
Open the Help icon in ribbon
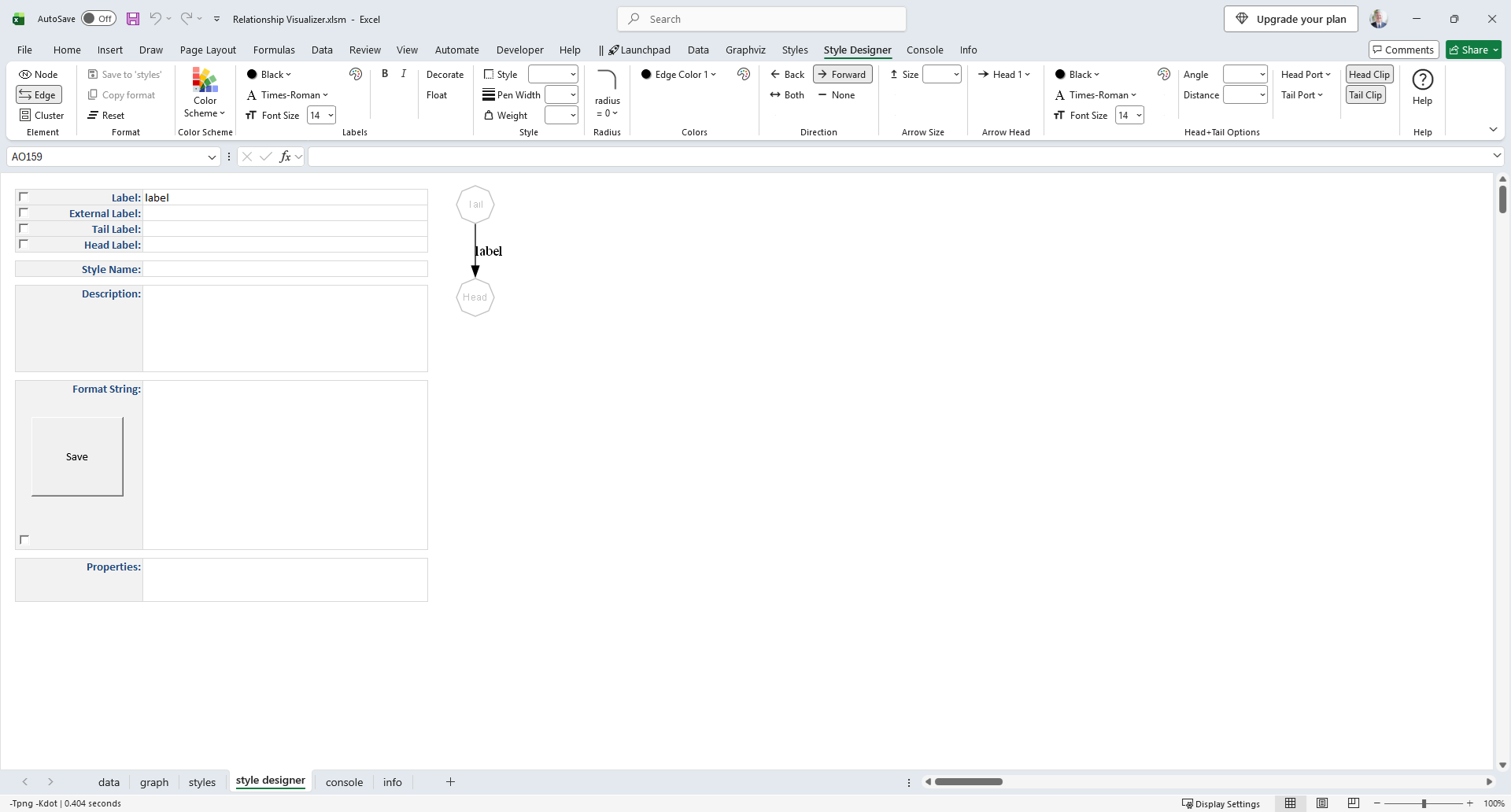[1423, 79]
